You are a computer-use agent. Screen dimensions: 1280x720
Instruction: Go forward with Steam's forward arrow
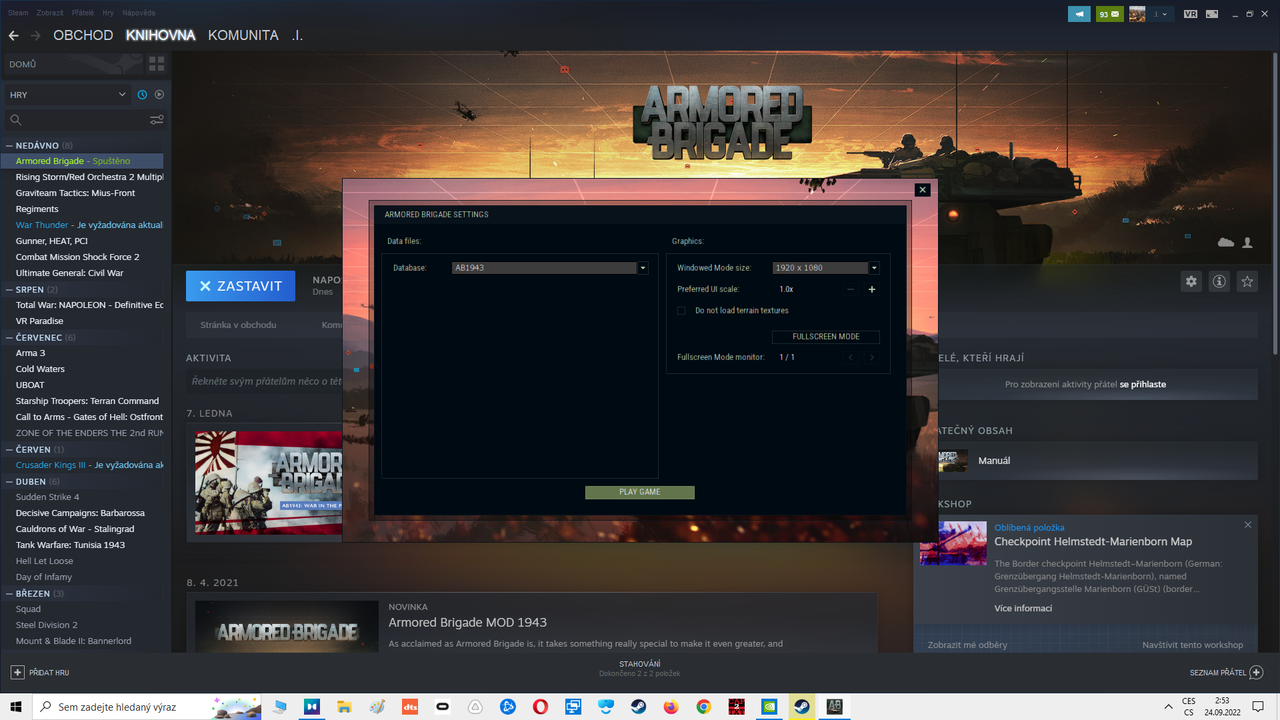[x=36, y=35]
